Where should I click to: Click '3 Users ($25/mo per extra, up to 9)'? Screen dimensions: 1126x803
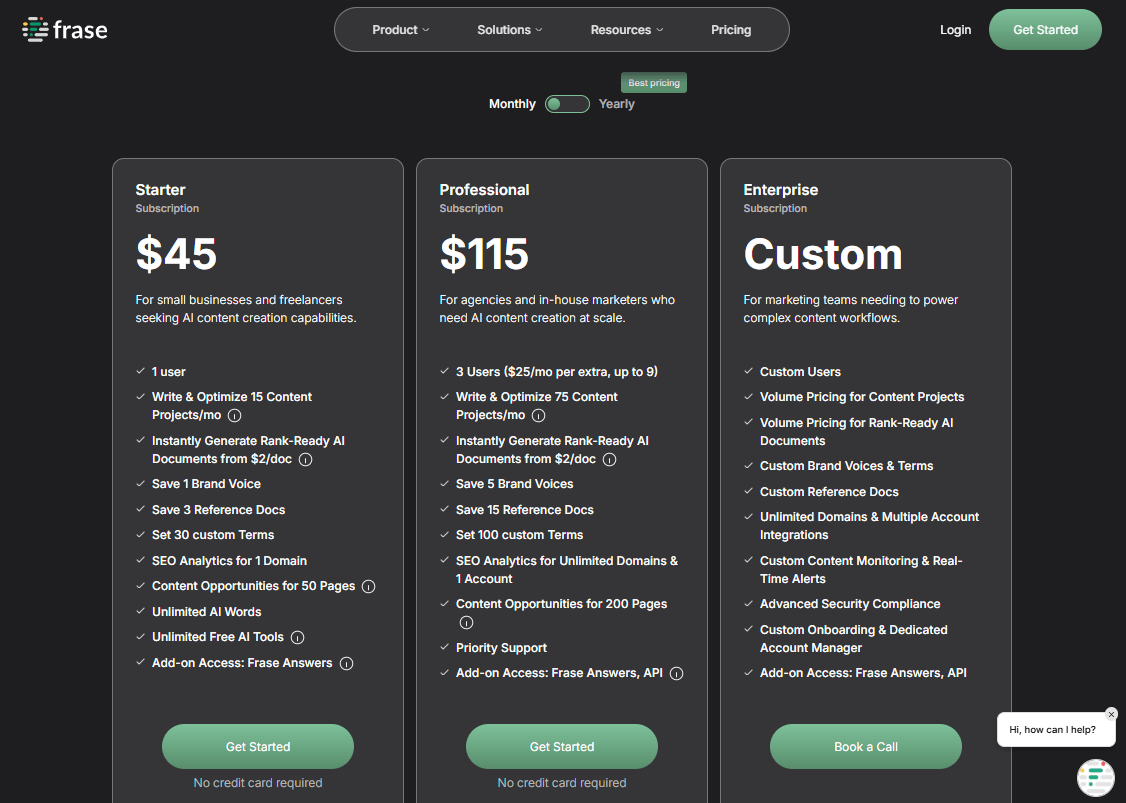pyautogui.click(x=557, y=372)
